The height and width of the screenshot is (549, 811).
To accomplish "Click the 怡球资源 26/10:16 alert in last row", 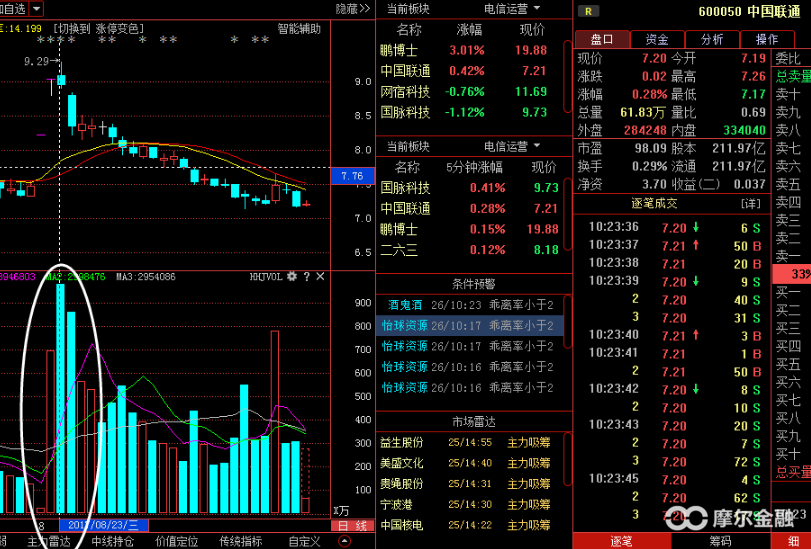I will tap(470, 388).
